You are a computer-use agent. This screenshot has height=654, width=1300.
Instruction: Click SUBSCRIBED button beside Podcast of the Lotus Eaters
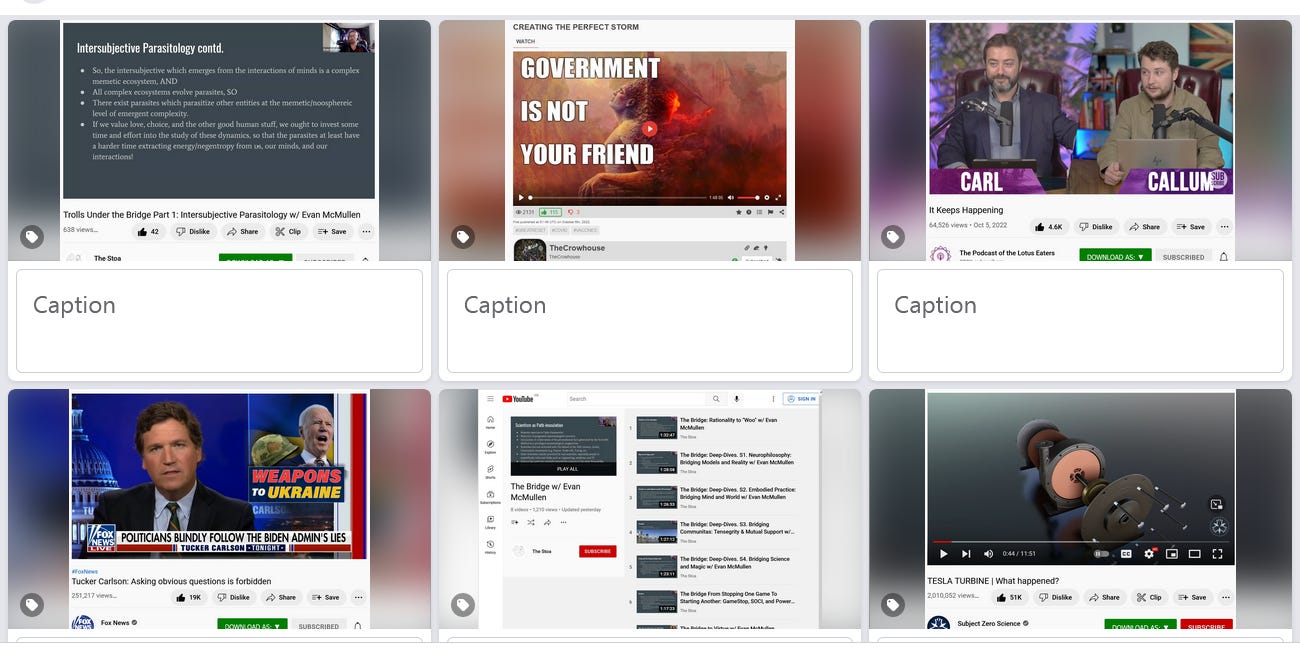click(1184, 256)
